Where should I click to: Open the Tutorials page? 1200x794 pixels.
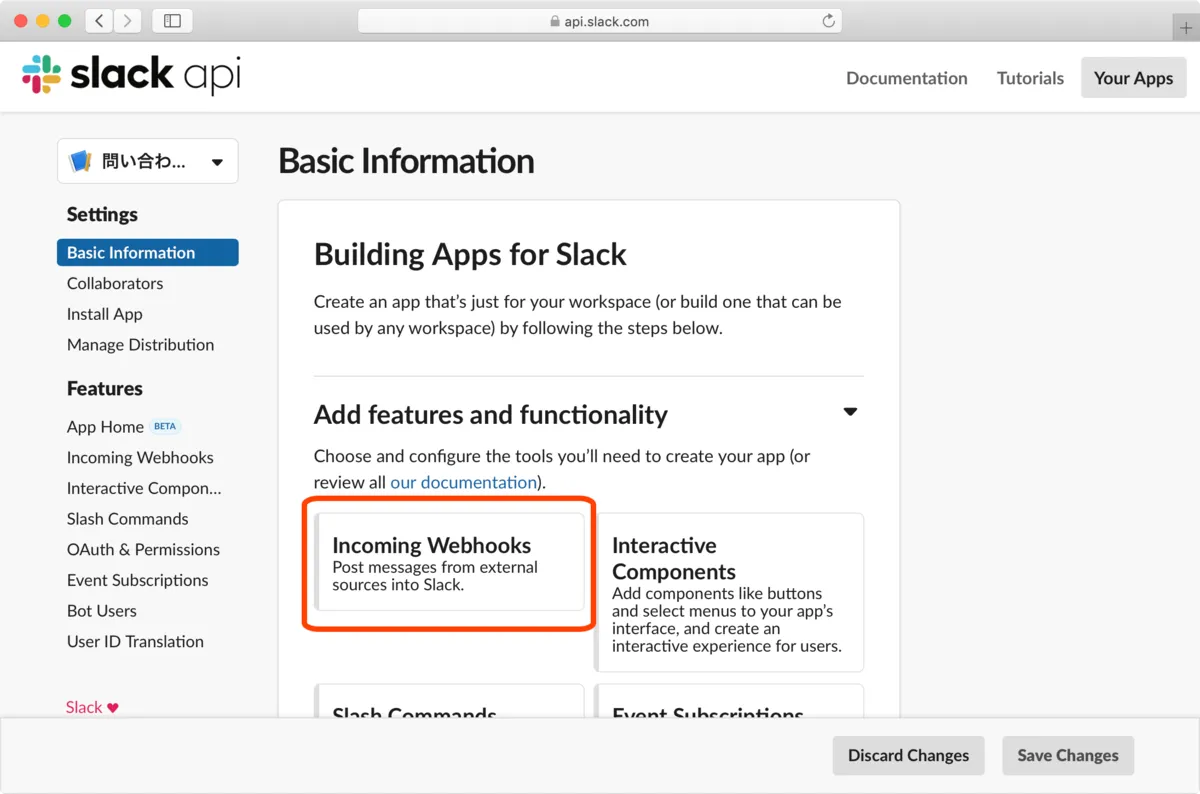pos(1030,78)
